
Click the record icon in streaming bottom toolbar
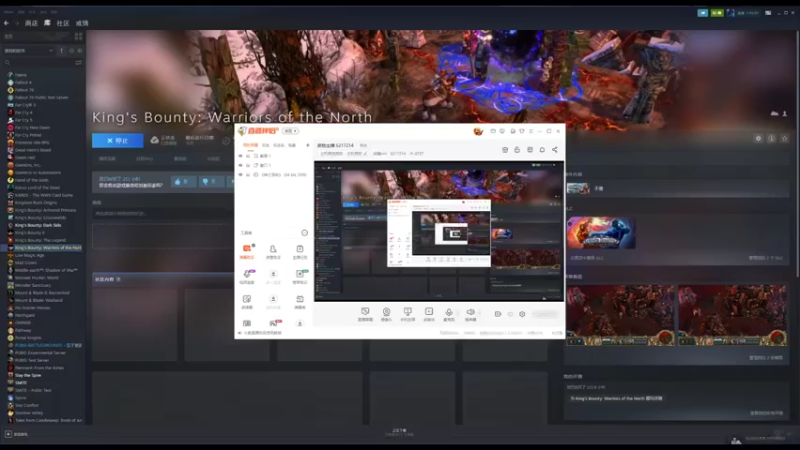(x=498, y=314)
